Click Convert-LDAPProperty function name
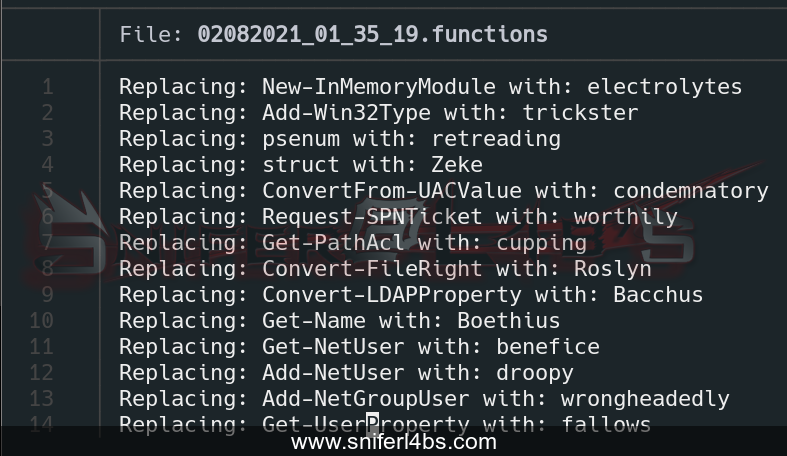The height and width of the screenshot is (456, 787). pos(392,295)
